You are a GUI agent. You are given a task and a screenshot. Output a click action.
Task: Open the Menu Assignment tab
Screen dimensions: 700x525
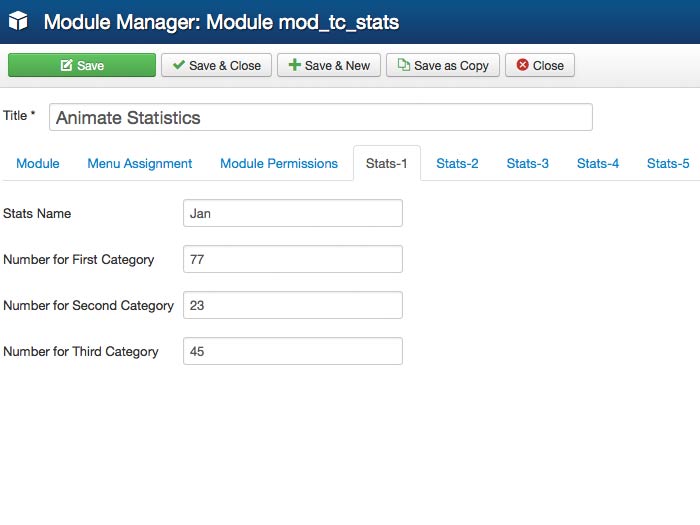point(139,163)
